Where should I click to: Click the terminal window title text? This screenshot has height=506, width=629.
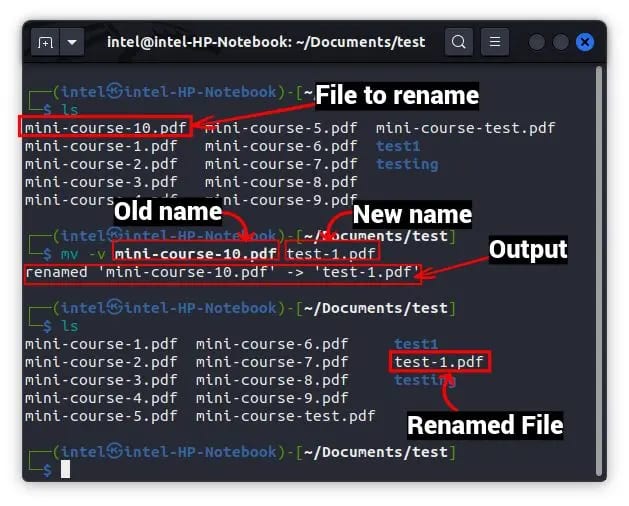click(266, 42)
